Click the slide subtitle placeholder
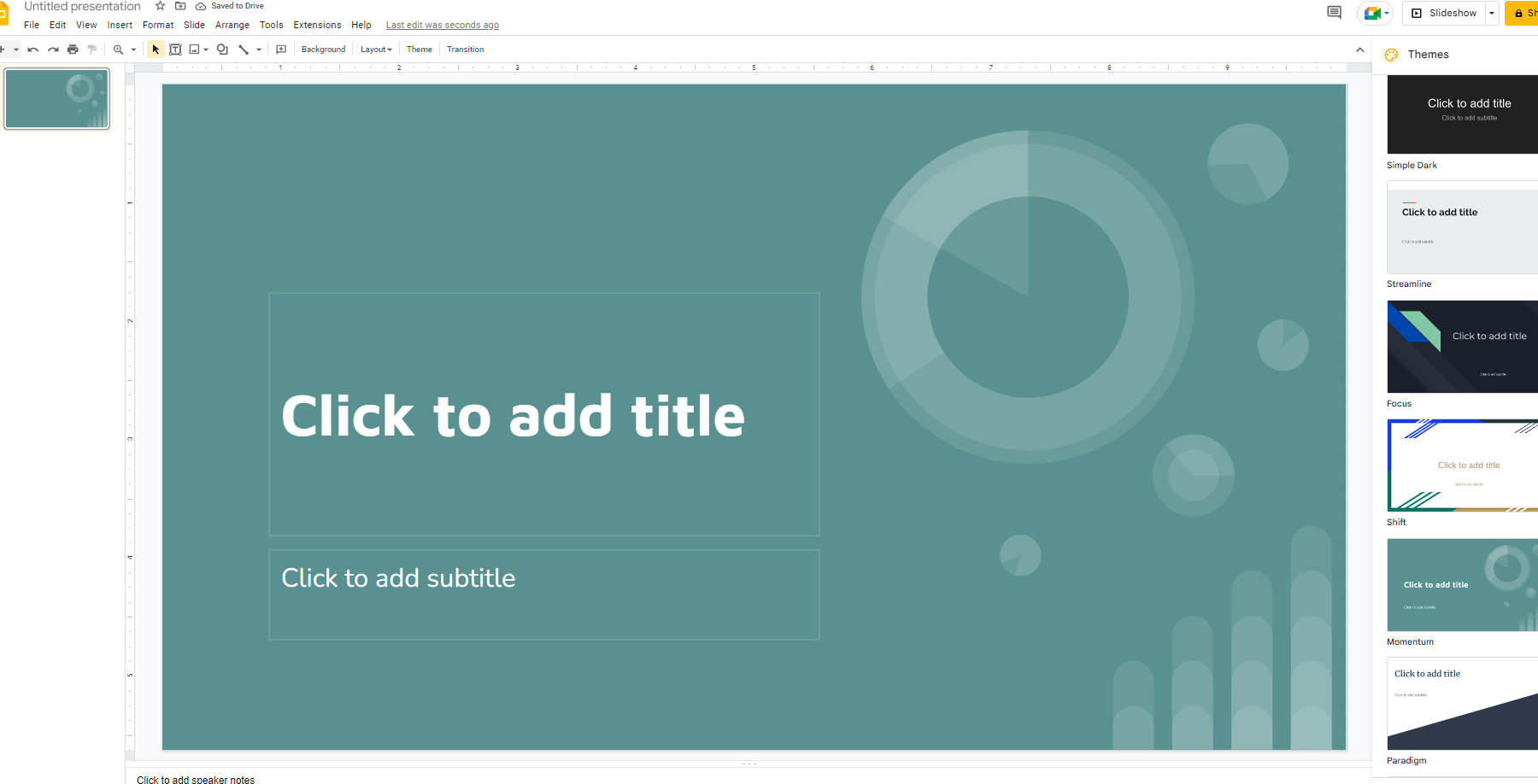Image resolution: width=1538 pixels, height=784 pixels. pyautogui.click(x=544, y=594)
